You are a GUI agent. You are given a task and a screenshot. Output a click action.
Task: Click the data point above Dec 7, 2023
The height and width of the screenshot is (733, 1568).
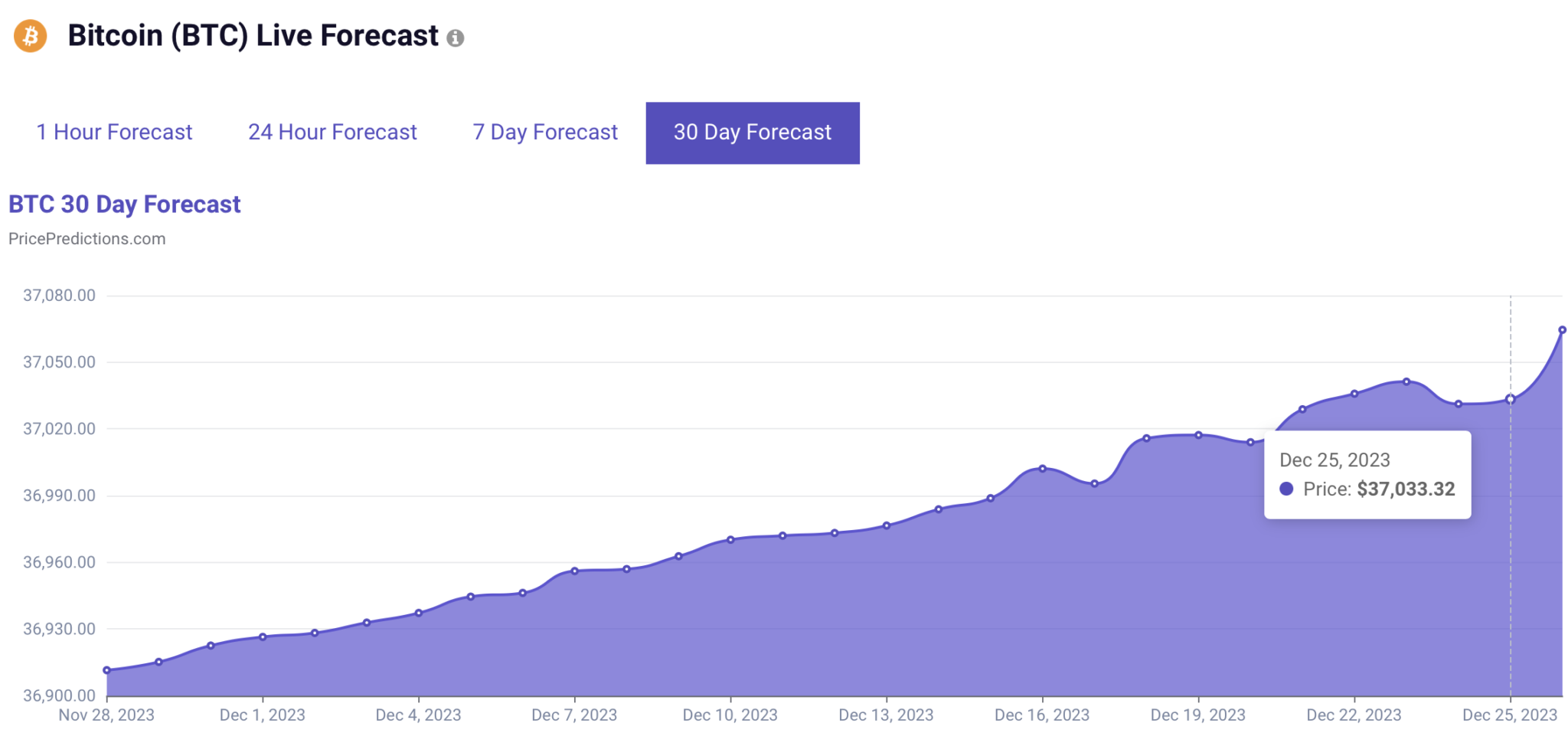click(x=575, y=571)
